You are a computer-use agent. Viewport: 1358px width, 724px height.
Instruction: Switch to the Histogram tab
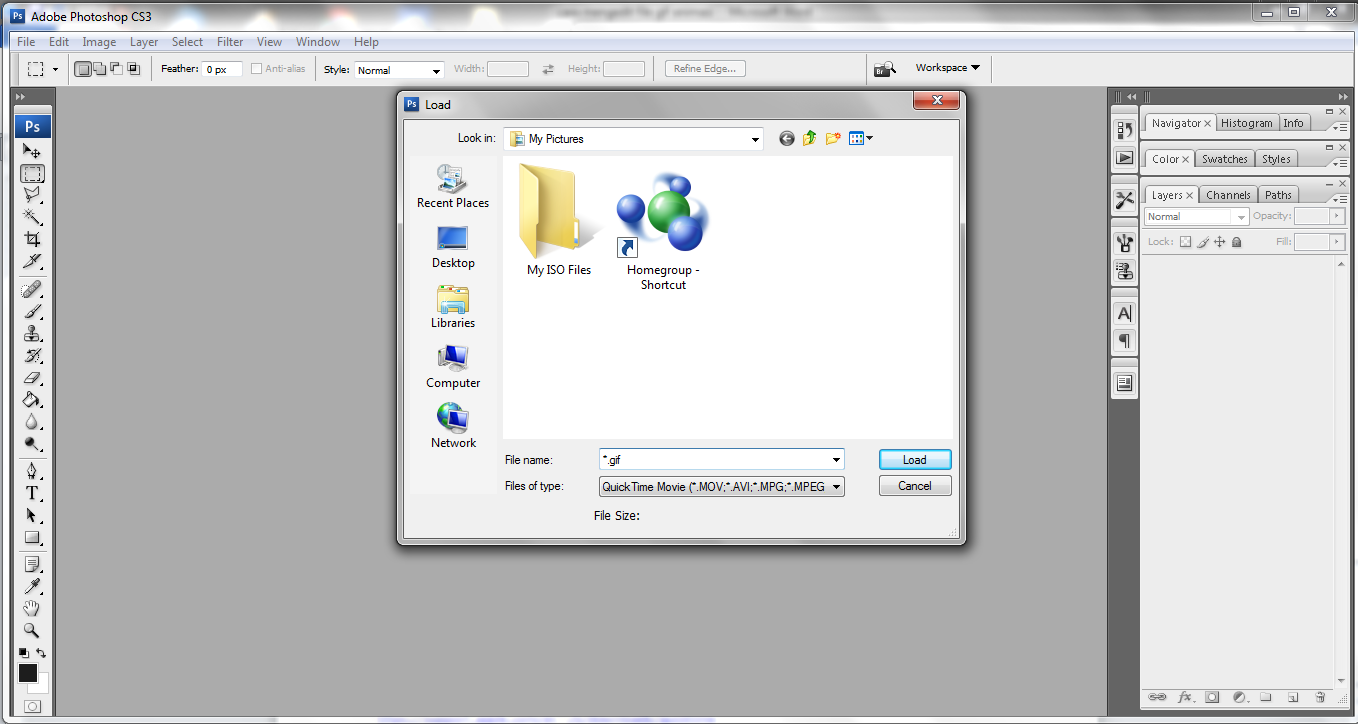1247,123
